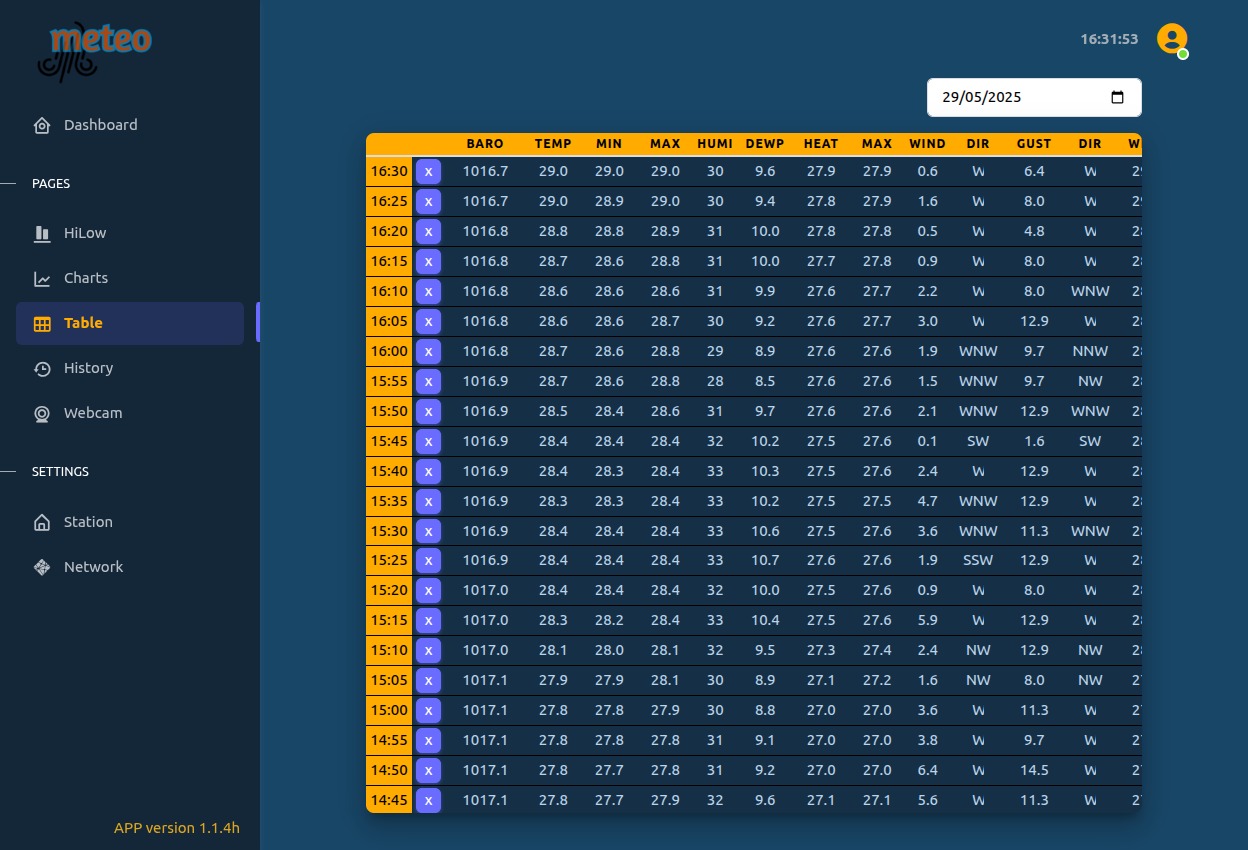Click the HiLow bar icon
Viewport: 1248px width, 850px height.
[x=42, y=233]
